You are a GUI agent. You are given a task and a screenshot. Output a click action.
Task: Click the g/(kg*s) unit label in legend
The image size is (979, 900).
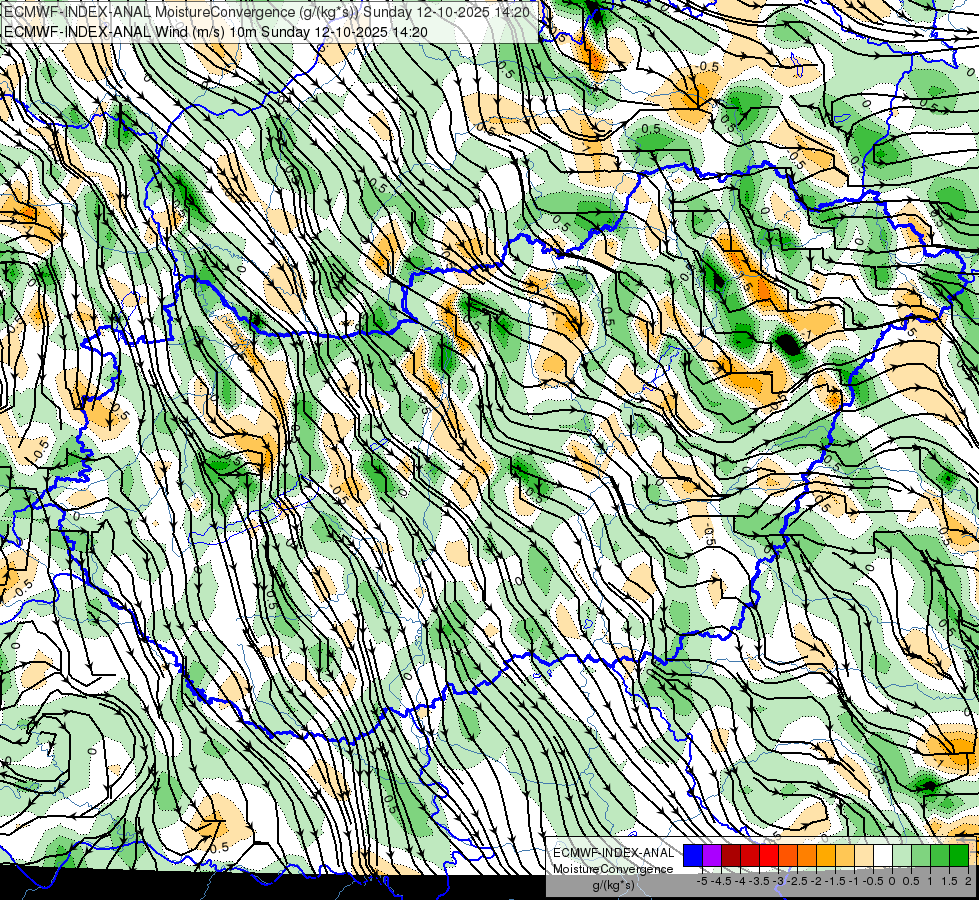[x=613, y=885]
